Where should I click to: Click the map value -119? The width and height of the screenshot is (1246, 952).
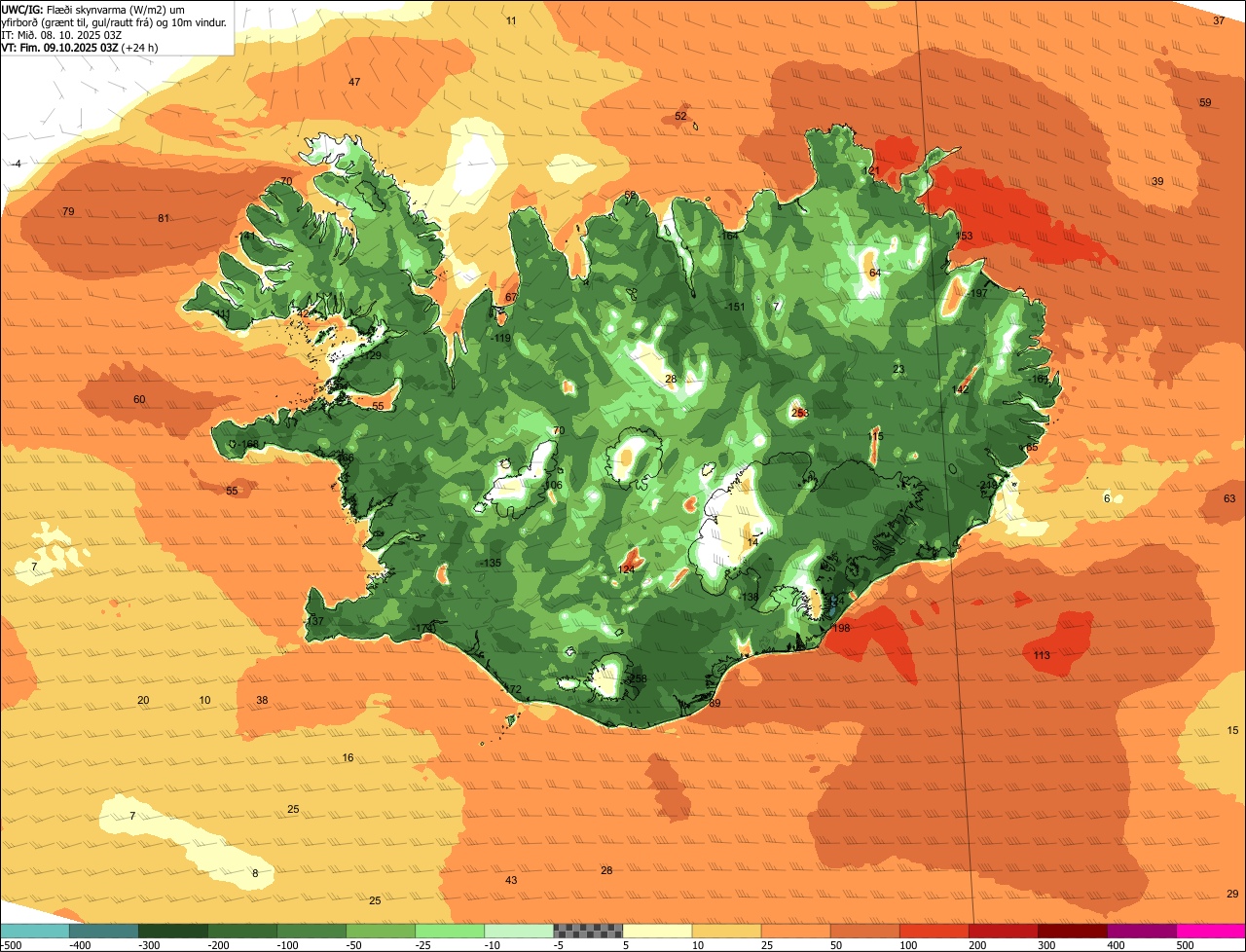point(500,339)
